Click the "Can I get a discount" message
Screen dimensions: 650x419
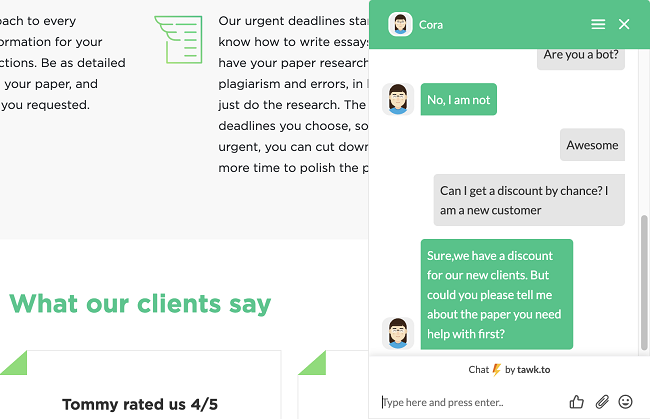click(529, 200)
